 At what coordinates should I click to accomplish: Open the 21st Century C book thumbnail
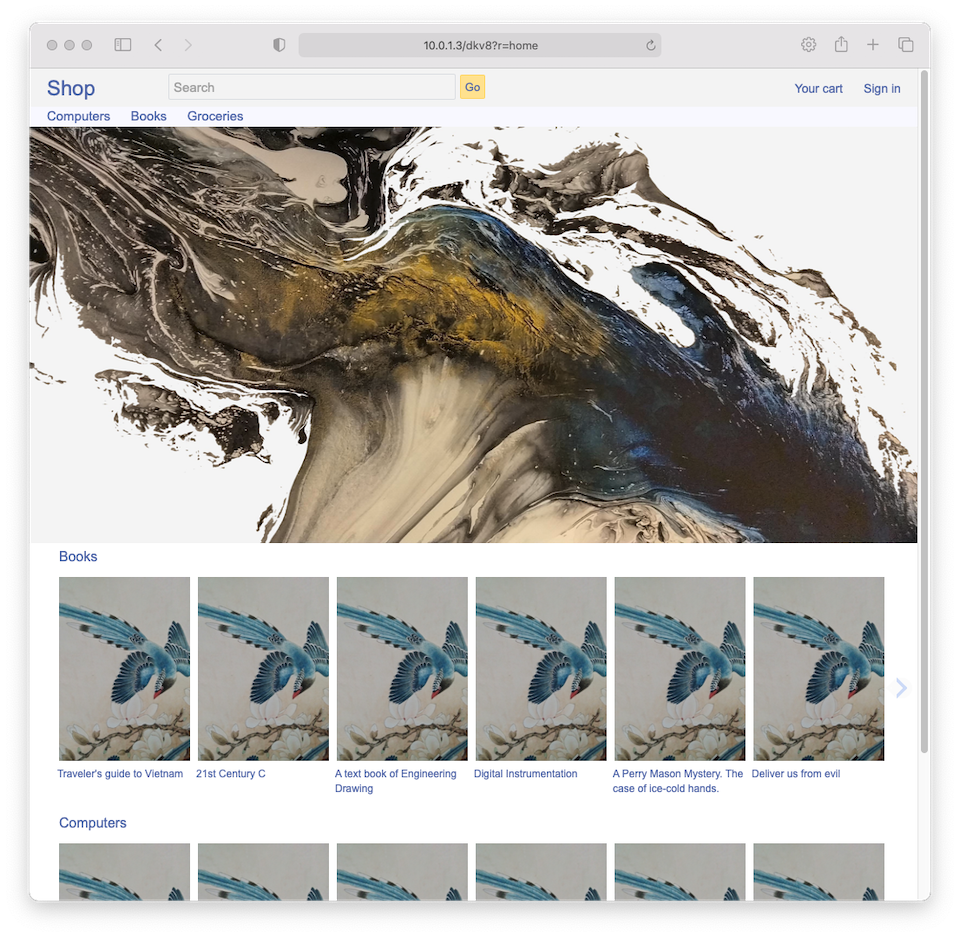[x=263, y=668]
